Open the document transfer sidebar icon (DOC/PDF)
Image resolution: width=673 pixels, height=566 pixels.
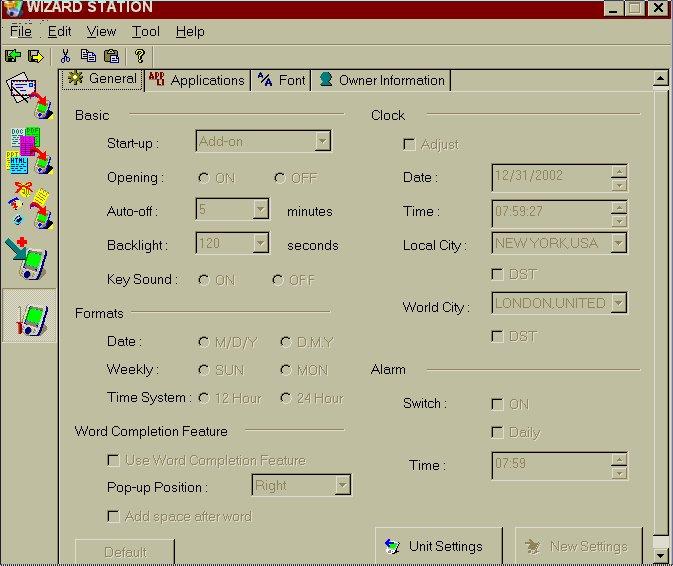click(x=29, y=150)
